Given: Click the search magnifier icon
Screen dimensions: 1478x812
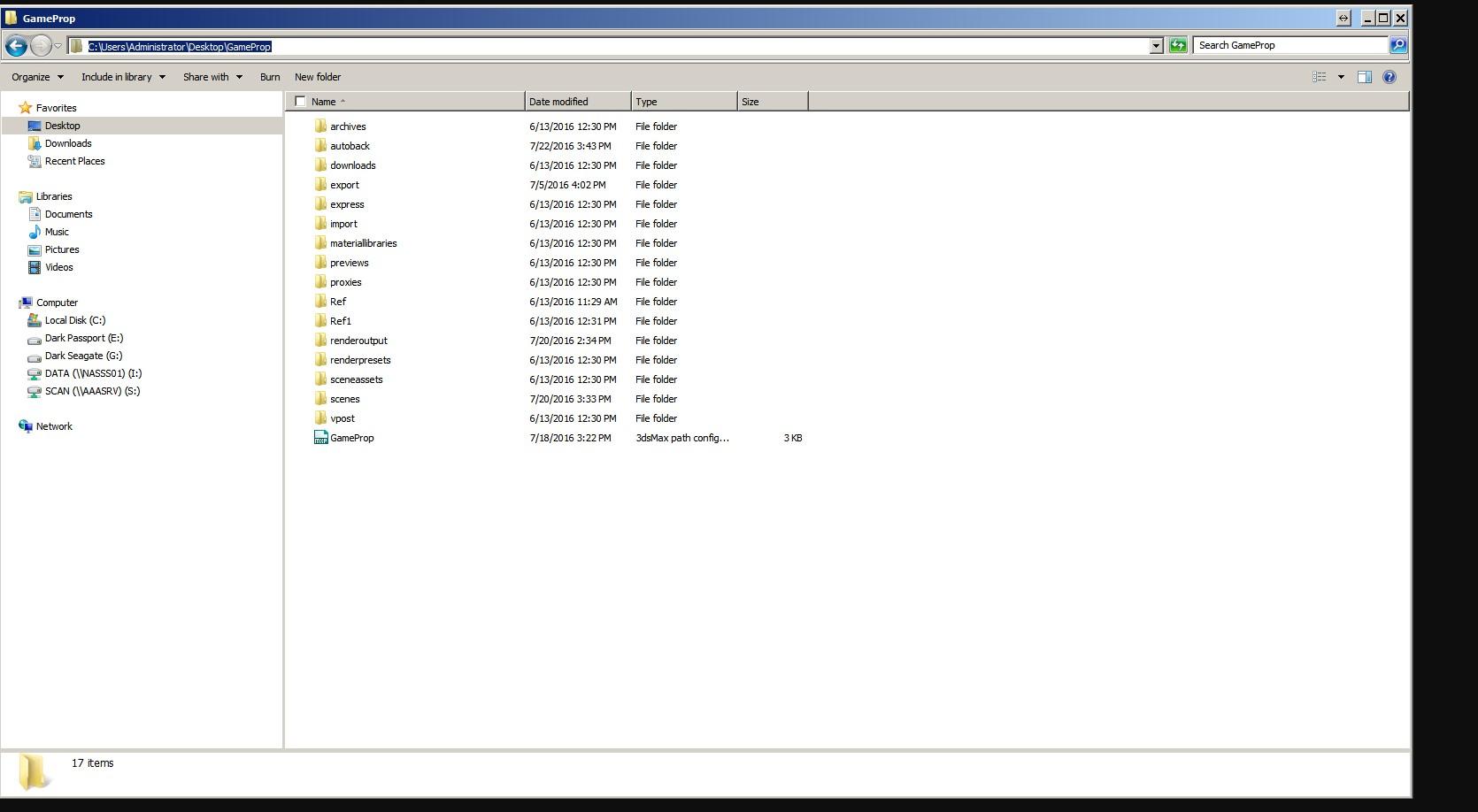Looking at the screenshot, I should (1397, 44).
